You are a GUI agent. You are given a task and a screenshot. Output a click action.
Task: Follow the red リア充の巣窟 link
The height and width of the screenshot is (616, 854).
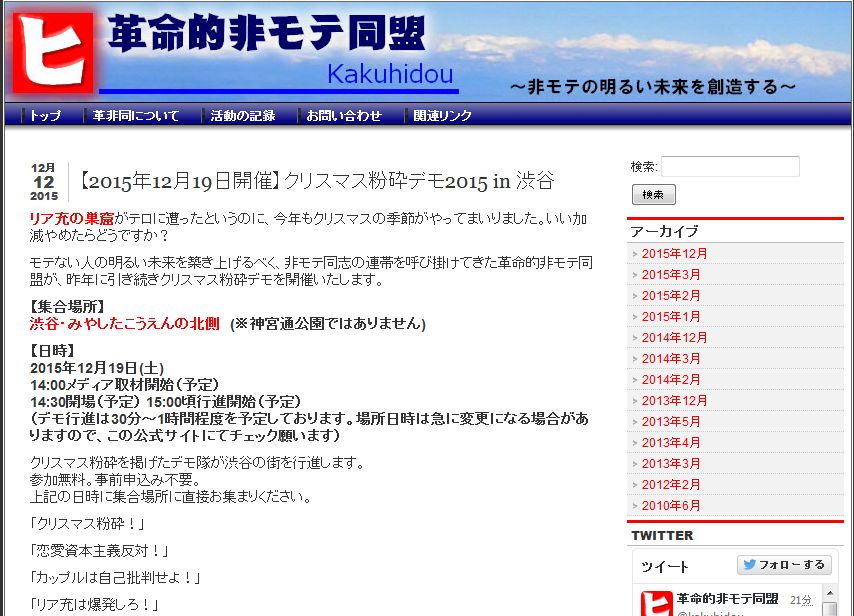coord(71,218)
